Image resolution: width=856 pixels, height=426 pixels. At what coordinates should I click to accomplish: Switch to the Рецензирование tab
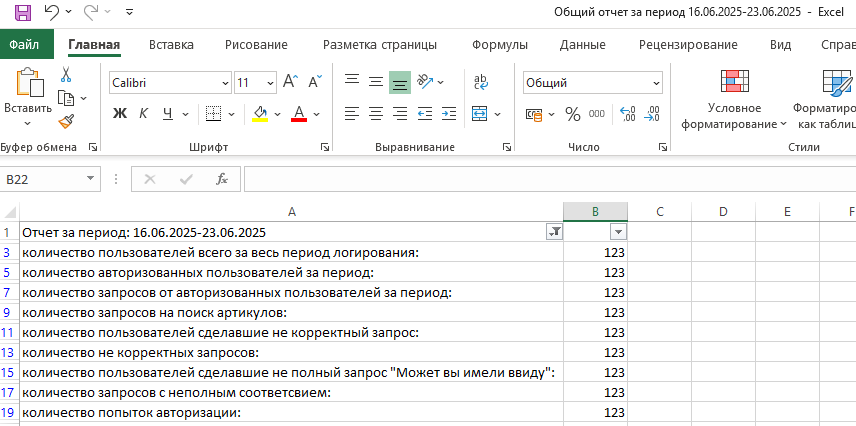[688, 45]
